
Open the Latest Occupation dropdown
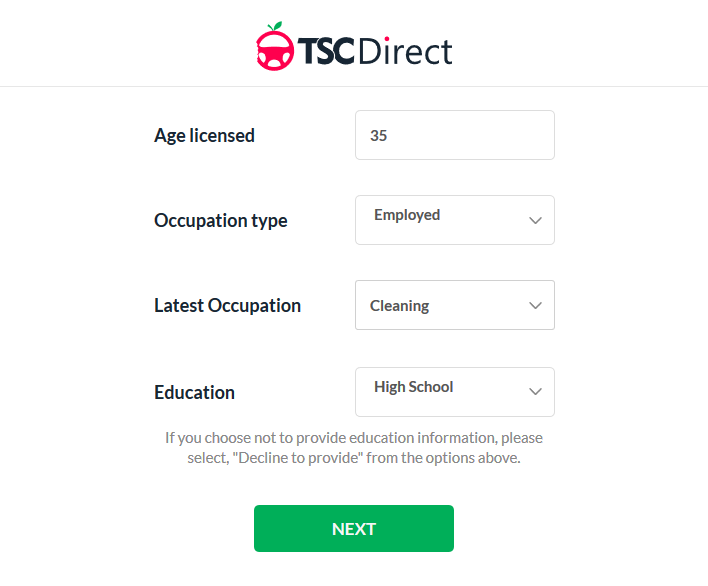coord(454,305)
